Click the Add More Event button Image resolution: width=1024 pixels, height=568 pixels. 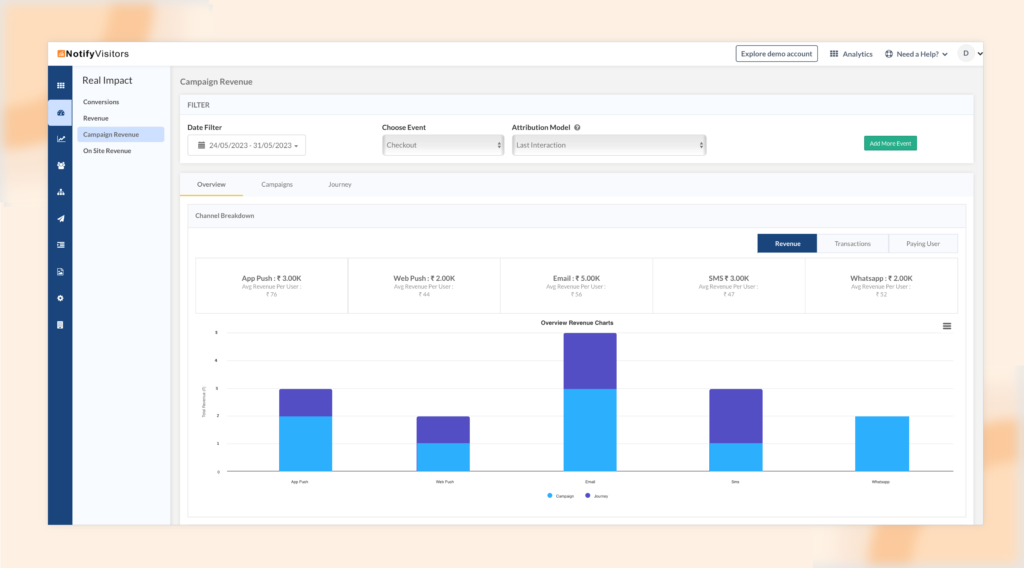(890, 144)
